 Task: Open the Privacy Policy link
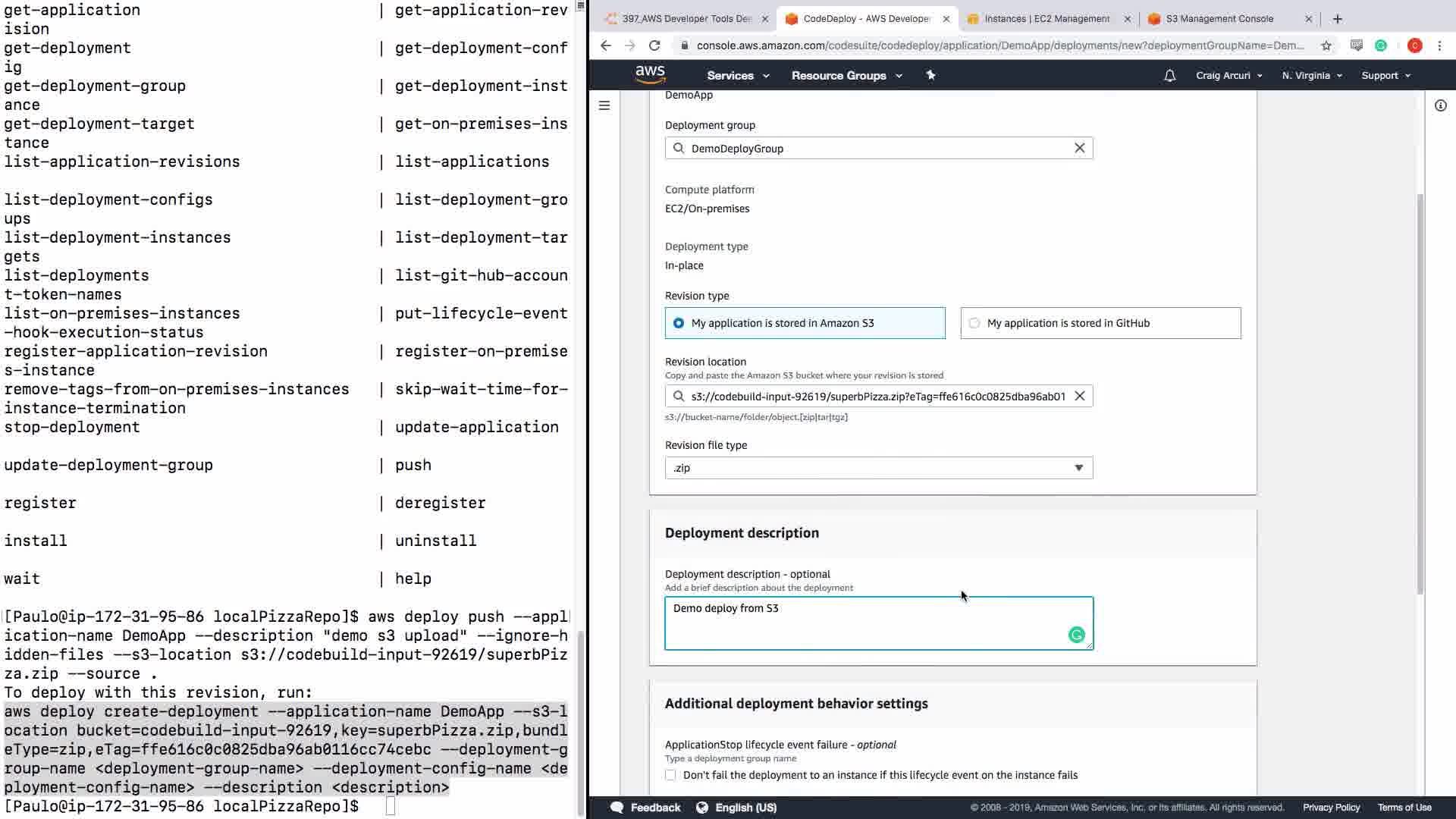tap(1331, 808)
